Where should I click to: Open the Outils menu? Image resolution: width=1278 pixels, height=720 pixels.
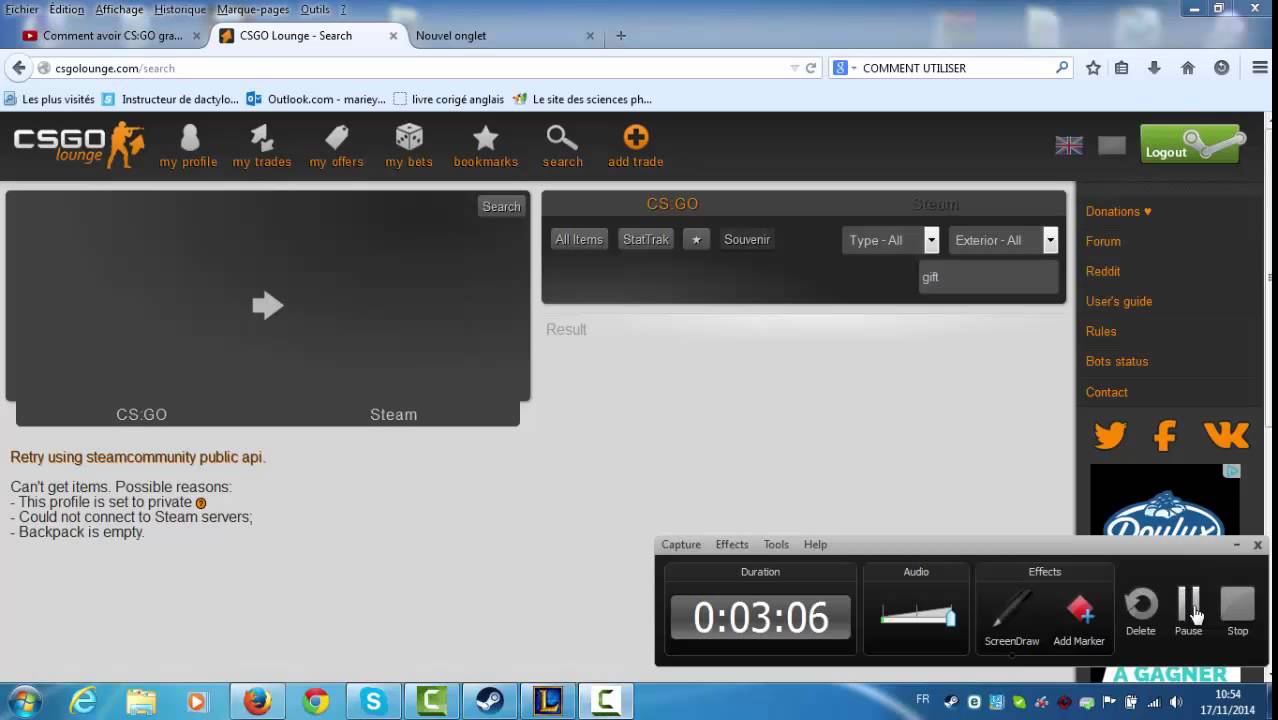coord(315,9)
